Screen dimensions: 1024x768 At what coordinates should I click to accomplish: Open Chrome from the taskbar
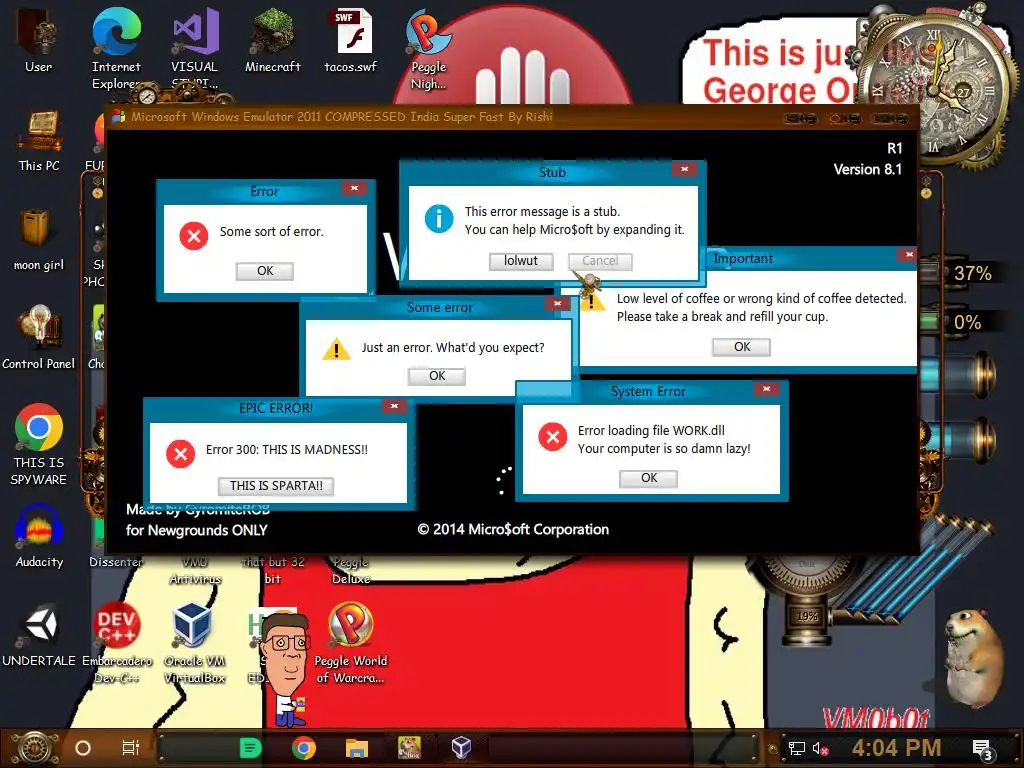[304, 748]
